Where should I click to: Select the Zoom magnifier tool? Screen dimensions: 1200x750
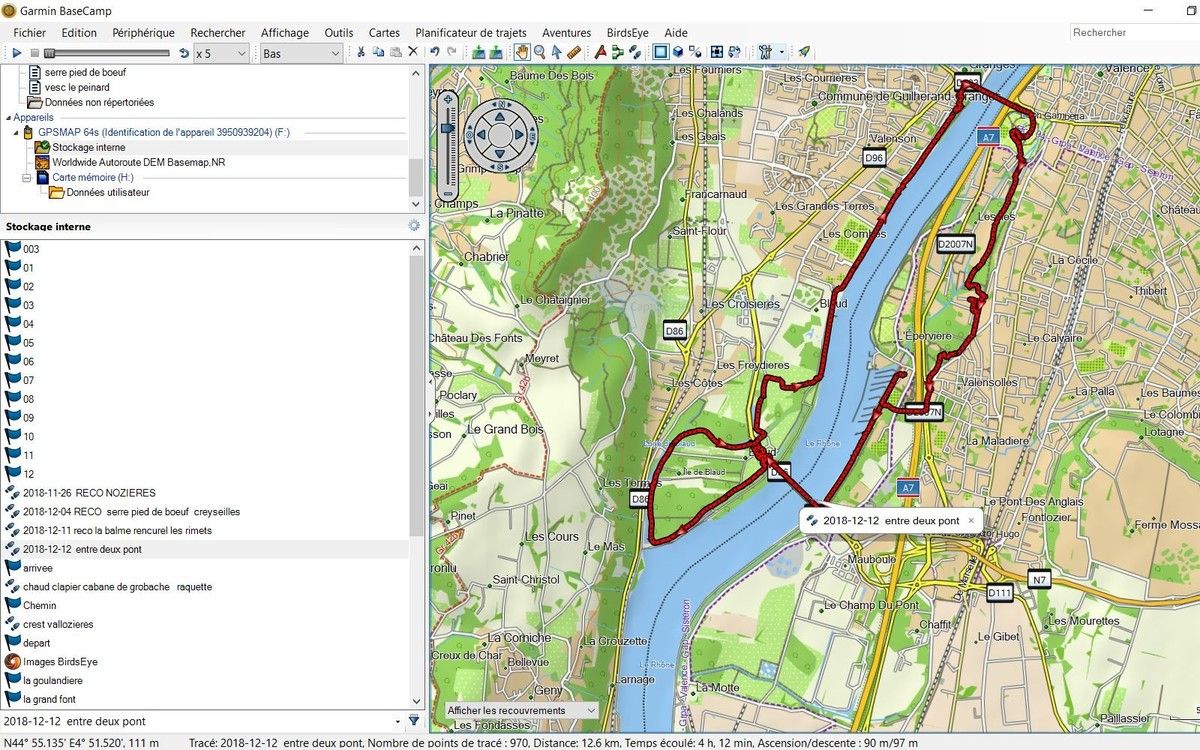540,52
